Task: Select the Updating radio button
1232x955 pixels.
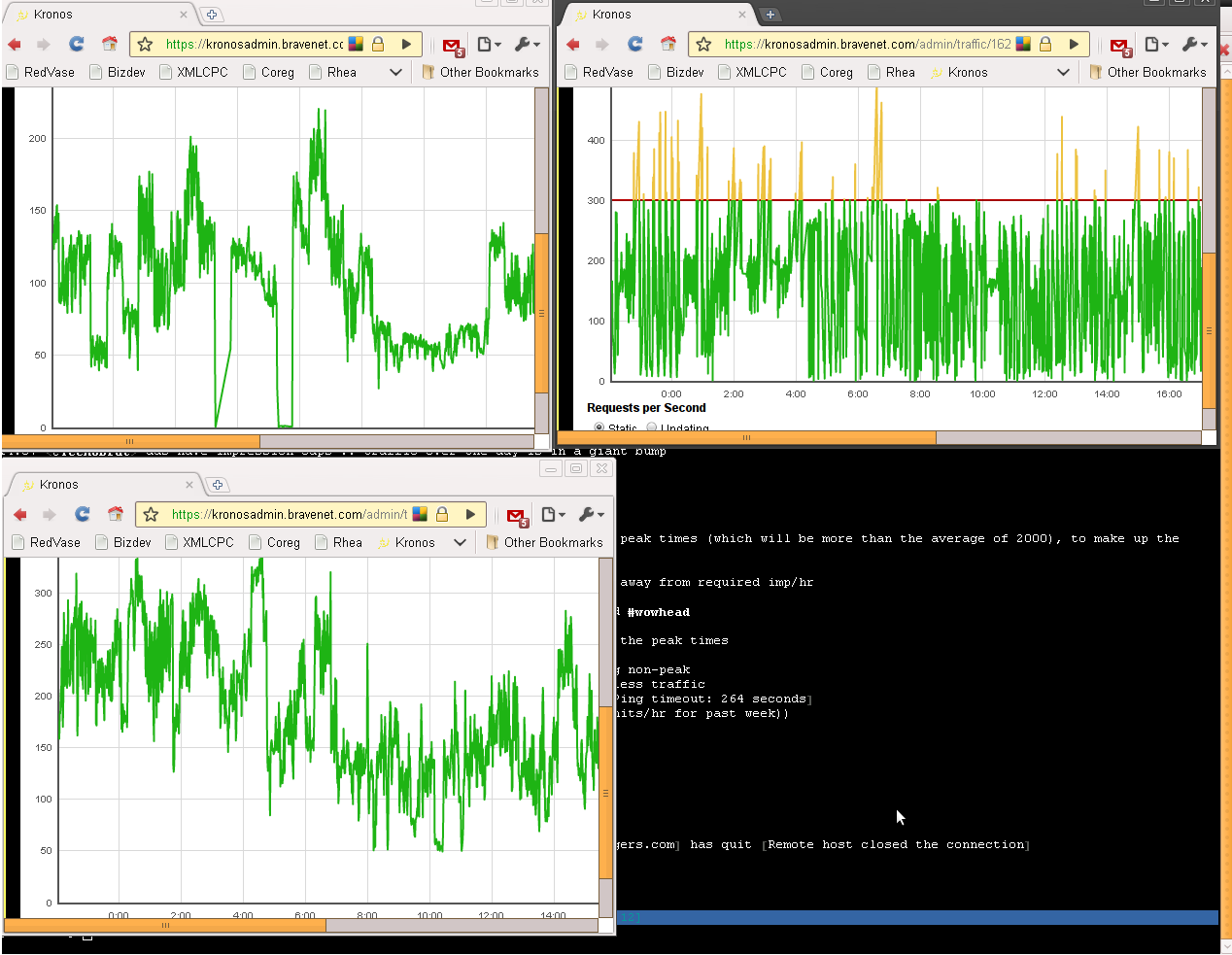Action: [x=652, y=427]
